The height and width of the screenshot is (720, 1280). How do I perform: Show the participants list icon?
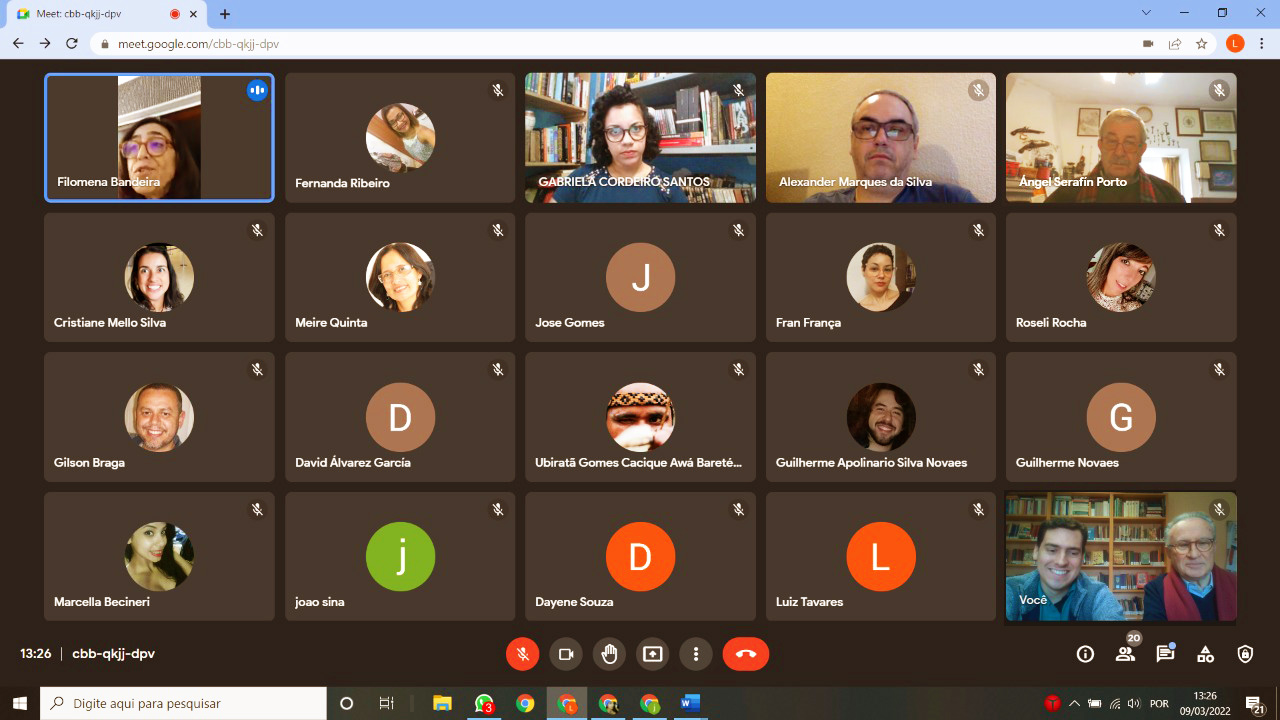1125,654
